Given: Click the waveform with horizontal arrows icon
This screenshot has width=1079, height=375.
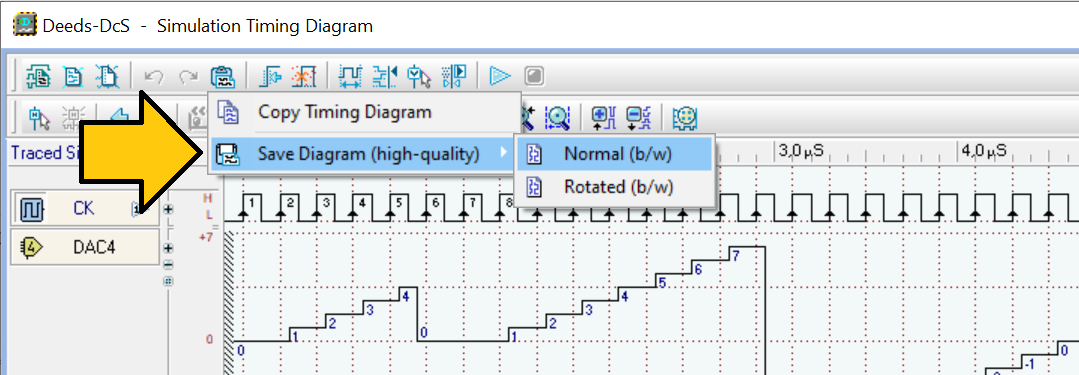Looking at the screenshot, I should [351, 76].
